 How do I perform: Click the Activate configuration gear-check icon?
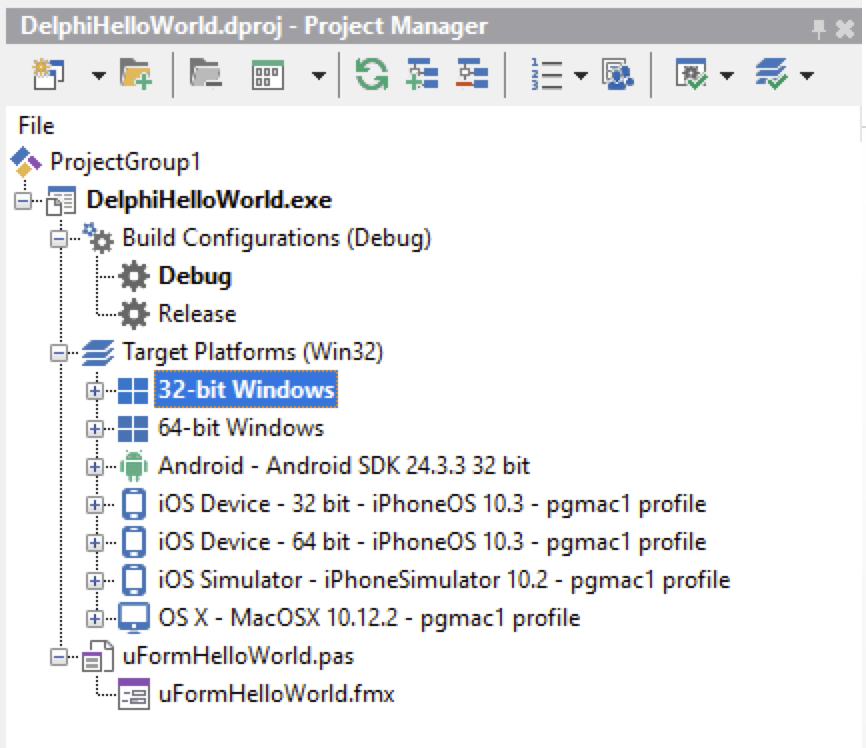[x=691, y=74]
